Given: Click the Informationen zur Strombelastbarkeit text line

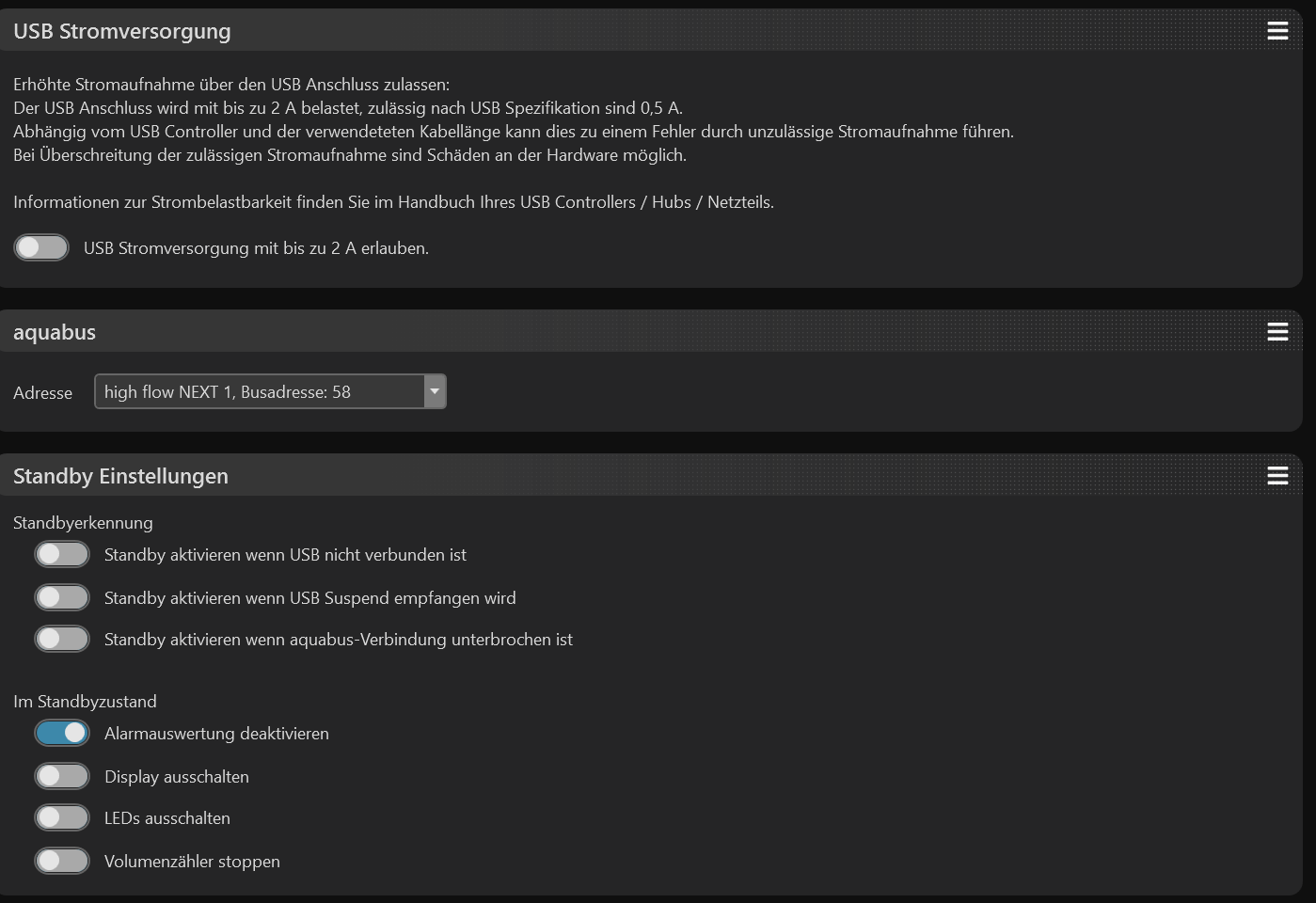Looking at the screenshot, I should [x=393, y=202].
